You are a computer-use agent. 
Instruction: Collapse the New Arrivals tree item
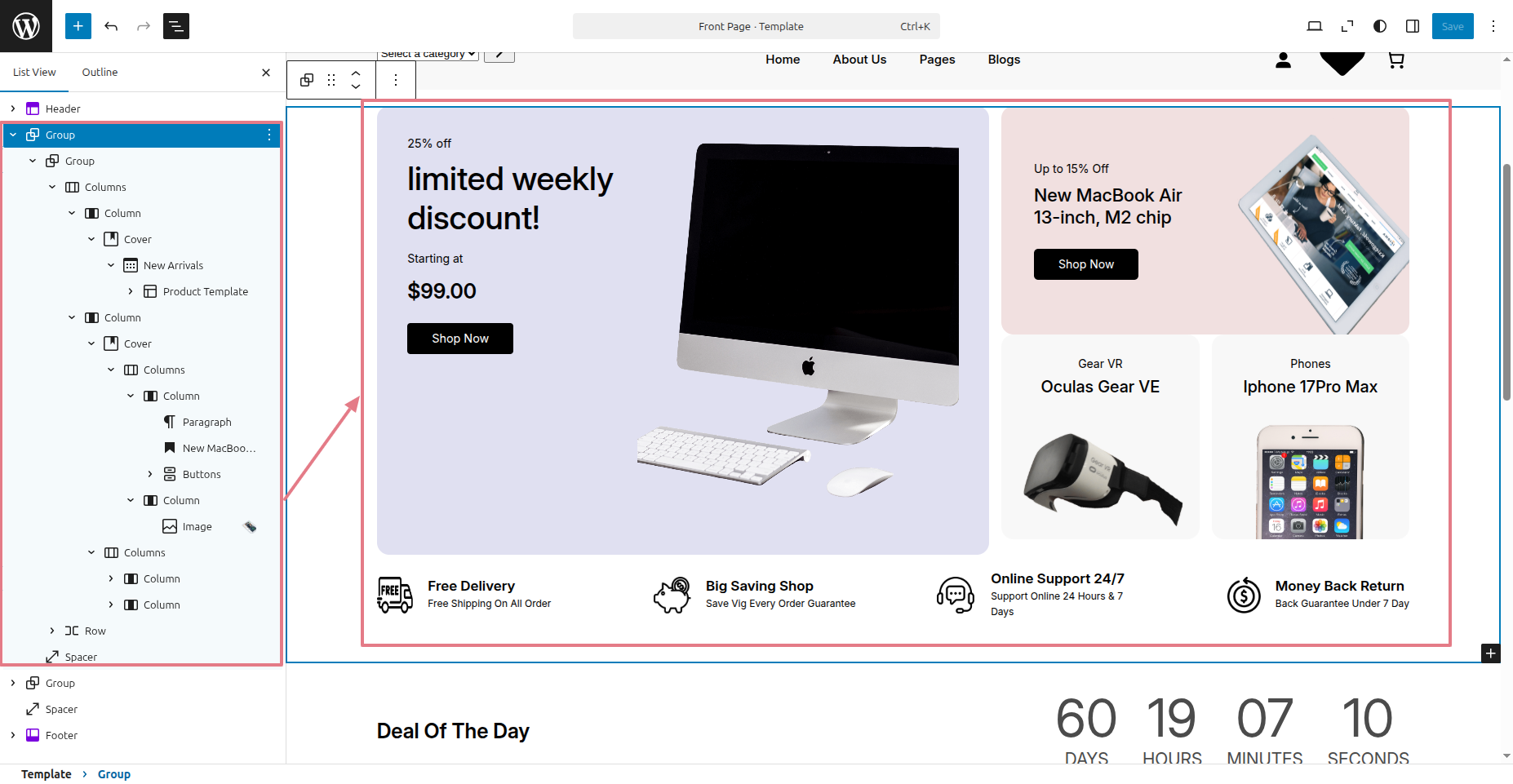coord(111,265)
